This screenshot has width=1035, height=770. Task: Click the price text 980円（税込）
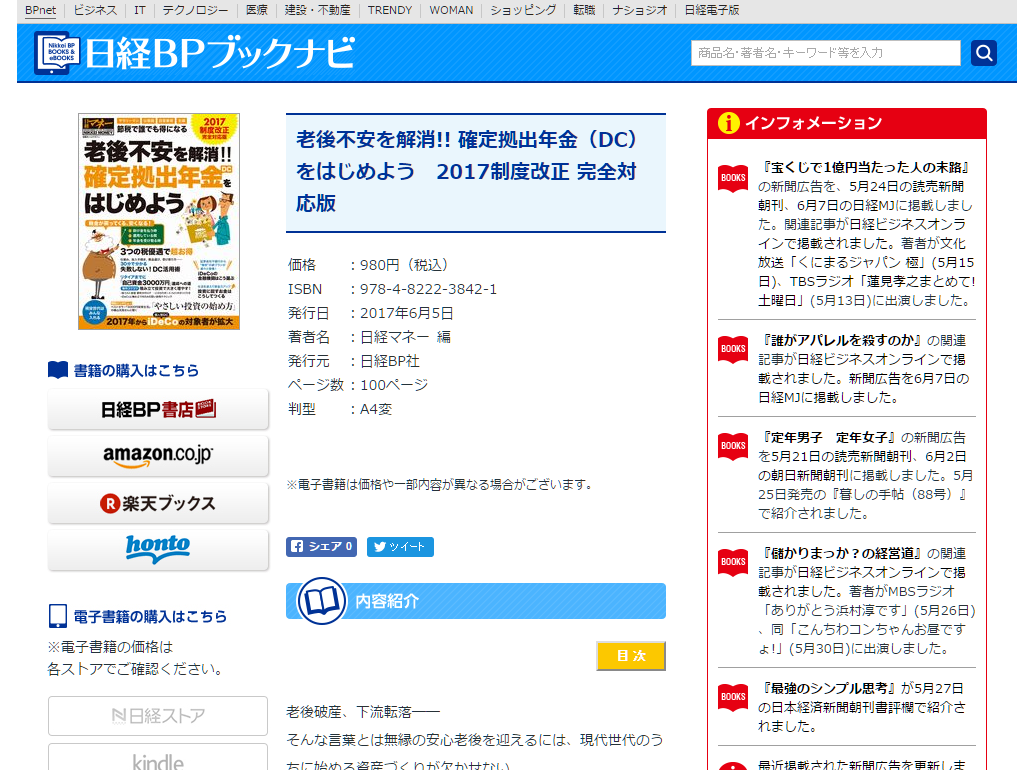pyautogui.click(x=405, y=265)
